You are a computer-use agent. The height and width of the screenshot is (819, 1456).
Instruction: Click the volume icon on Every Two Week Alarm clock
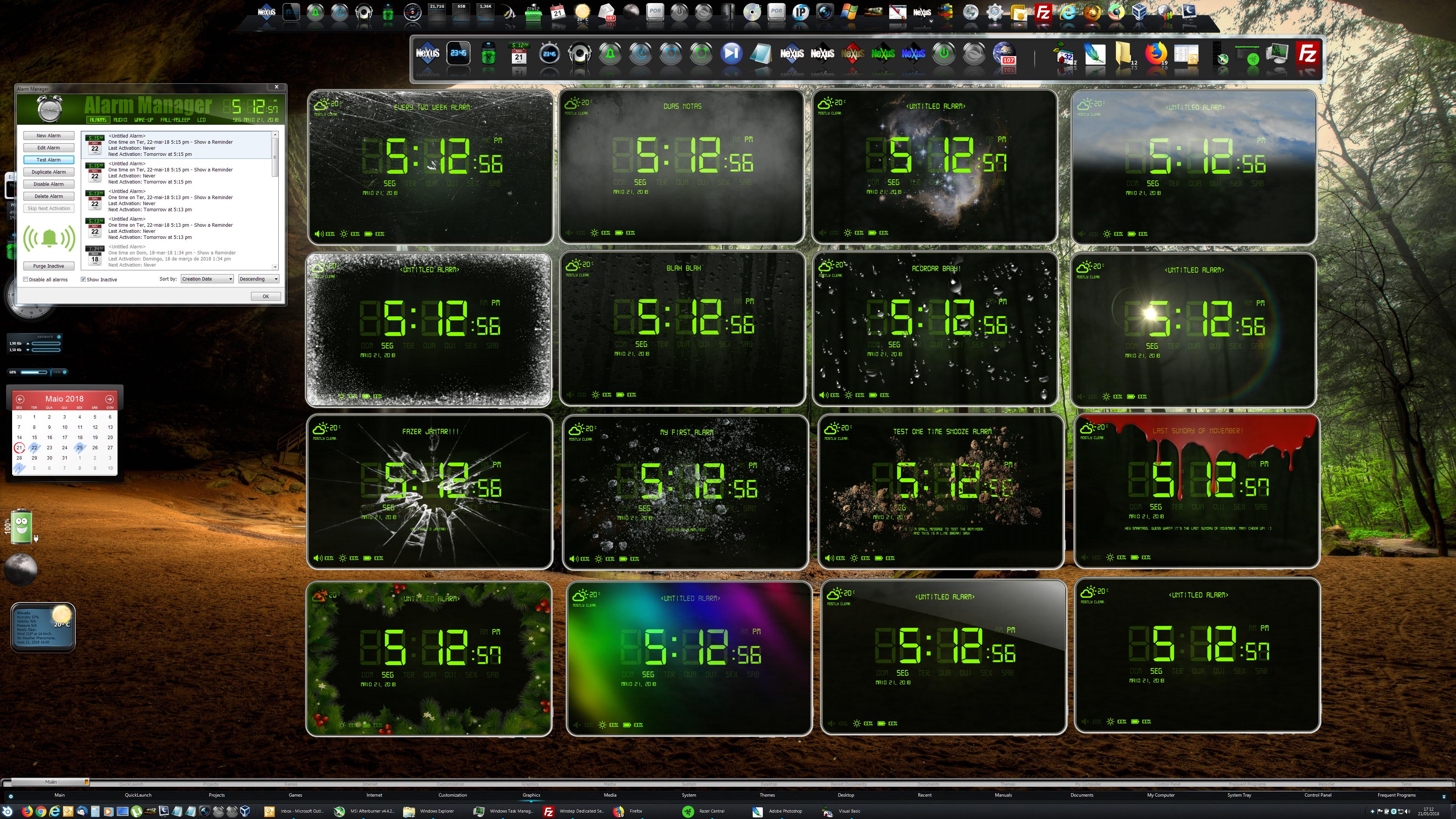point(318,234)
